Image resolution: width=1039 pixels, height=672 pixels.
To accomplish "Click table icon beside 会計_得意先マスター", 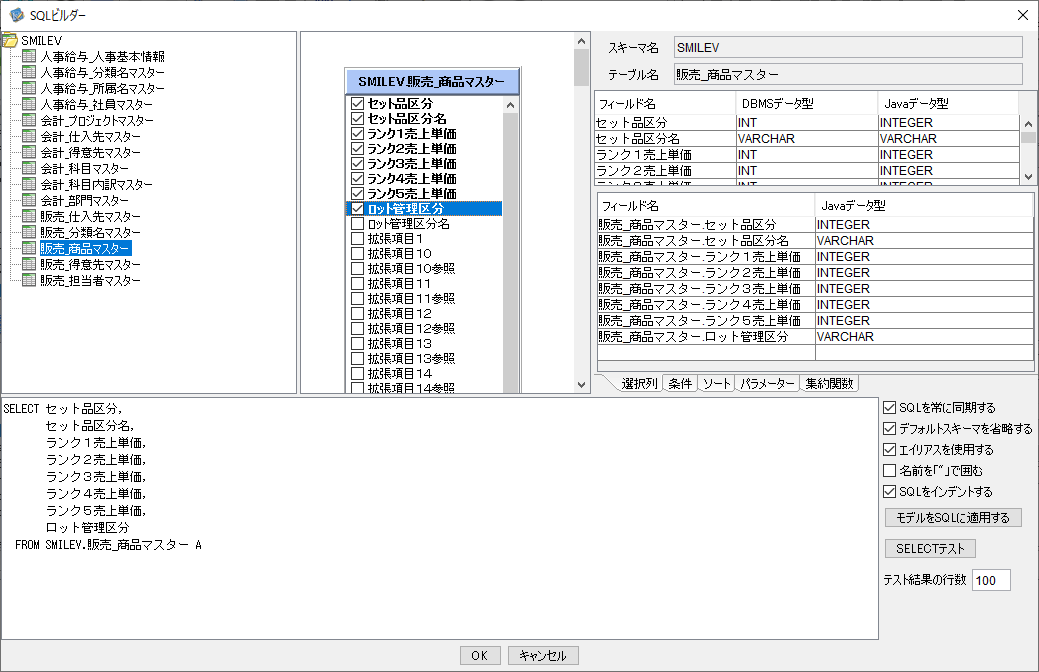I will point(29,152).
